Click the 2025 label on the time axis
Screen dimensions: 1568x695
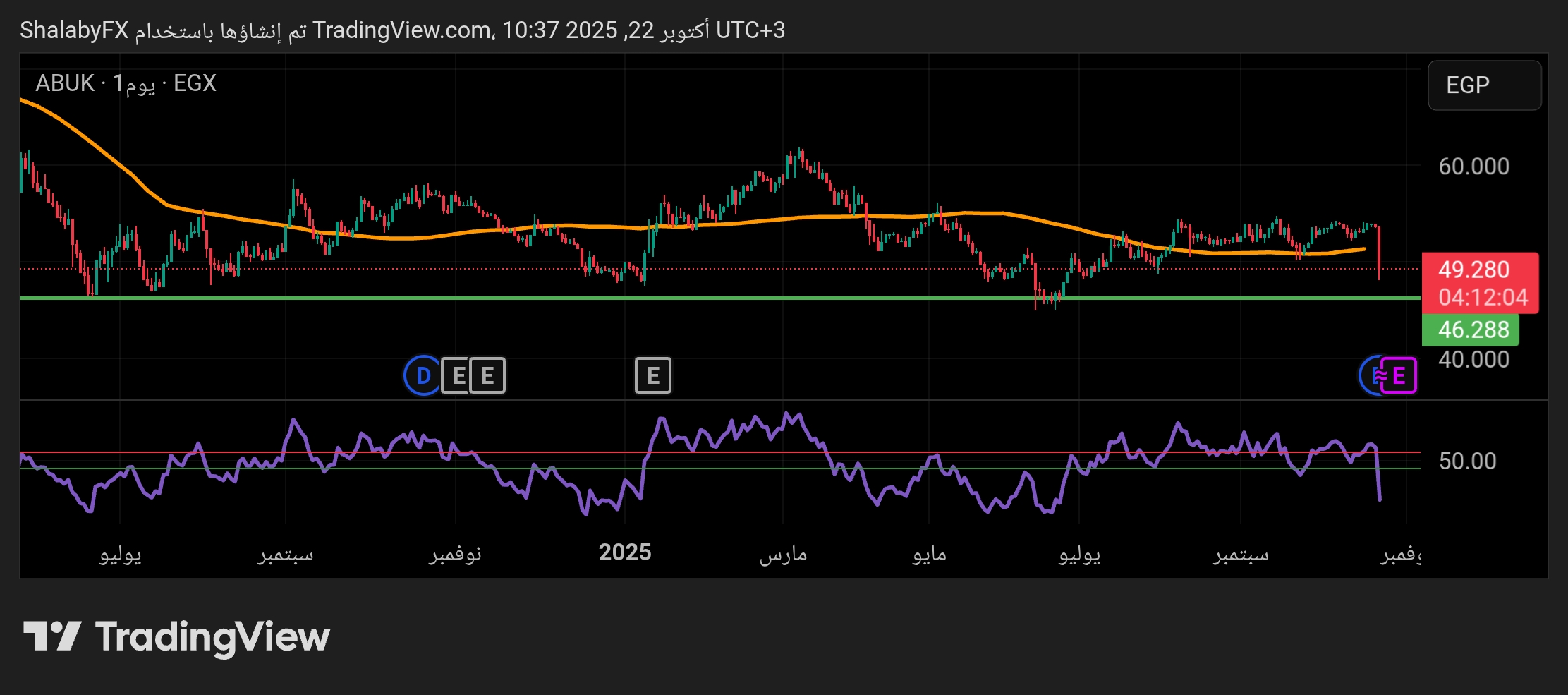(x=624, y=552)
